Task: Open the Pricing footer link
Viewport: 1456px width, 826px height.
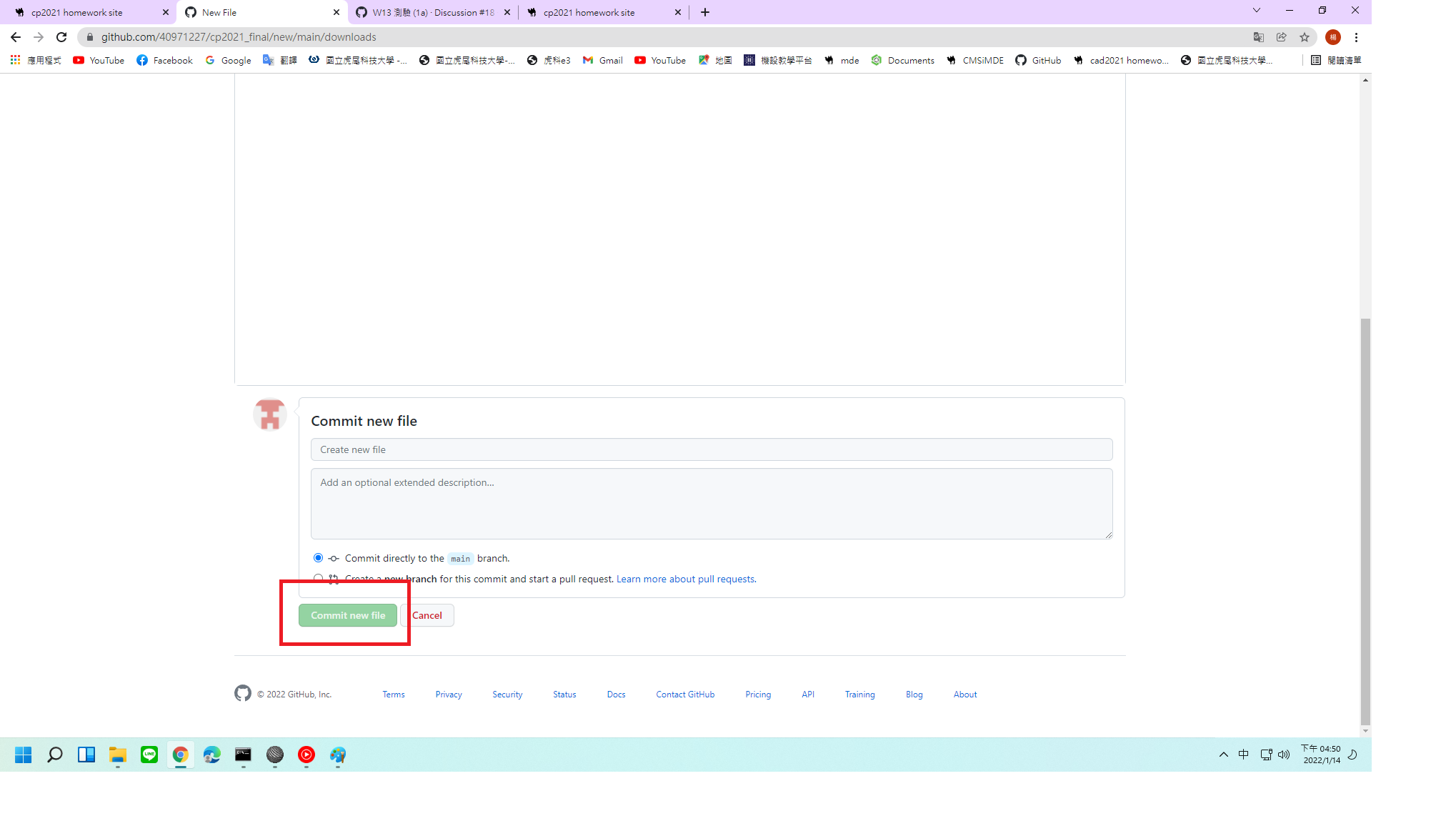Action: (x=758, y=695)
